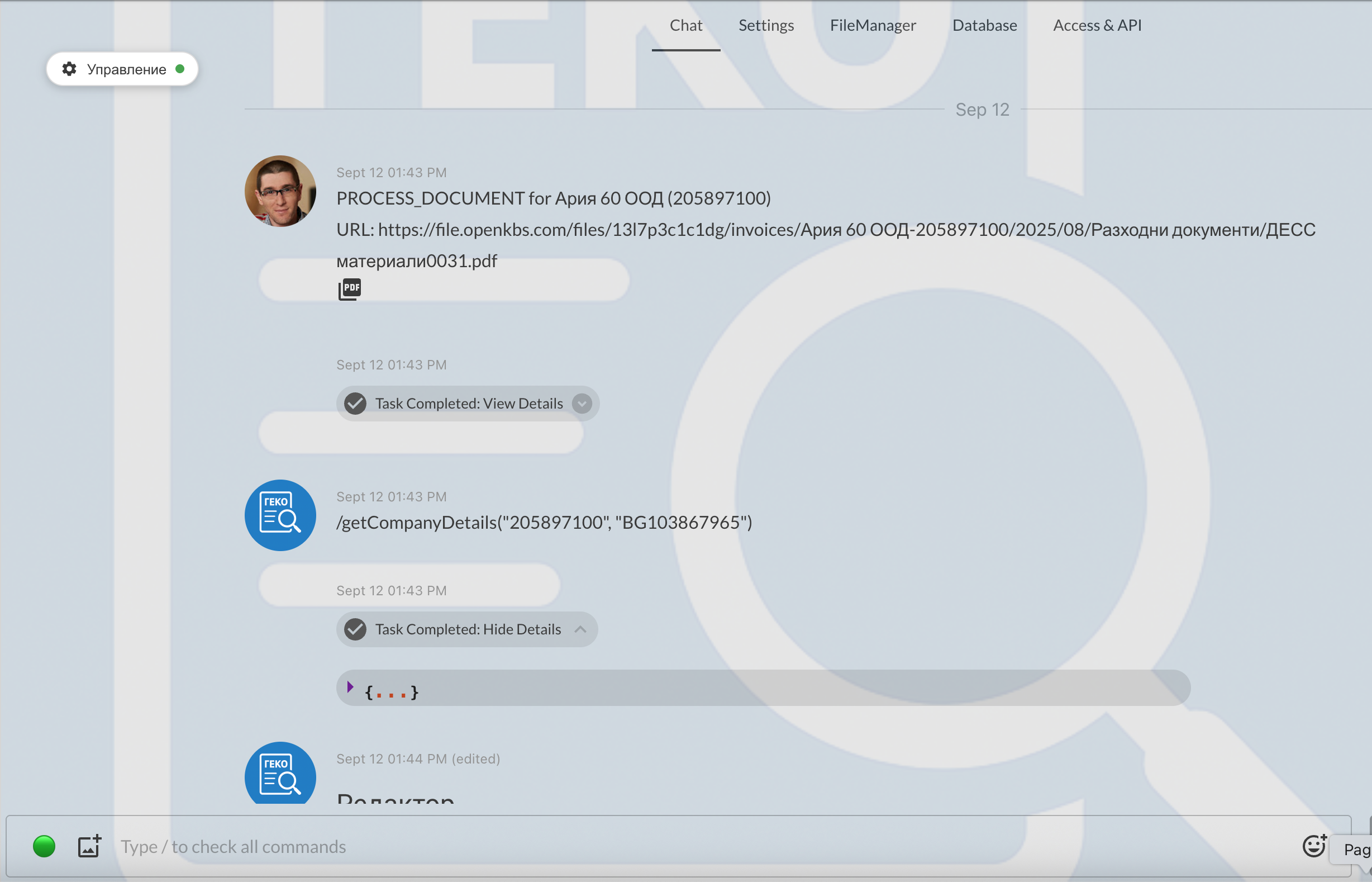
Task: Go to the Database tab
Action: (984, 25)
